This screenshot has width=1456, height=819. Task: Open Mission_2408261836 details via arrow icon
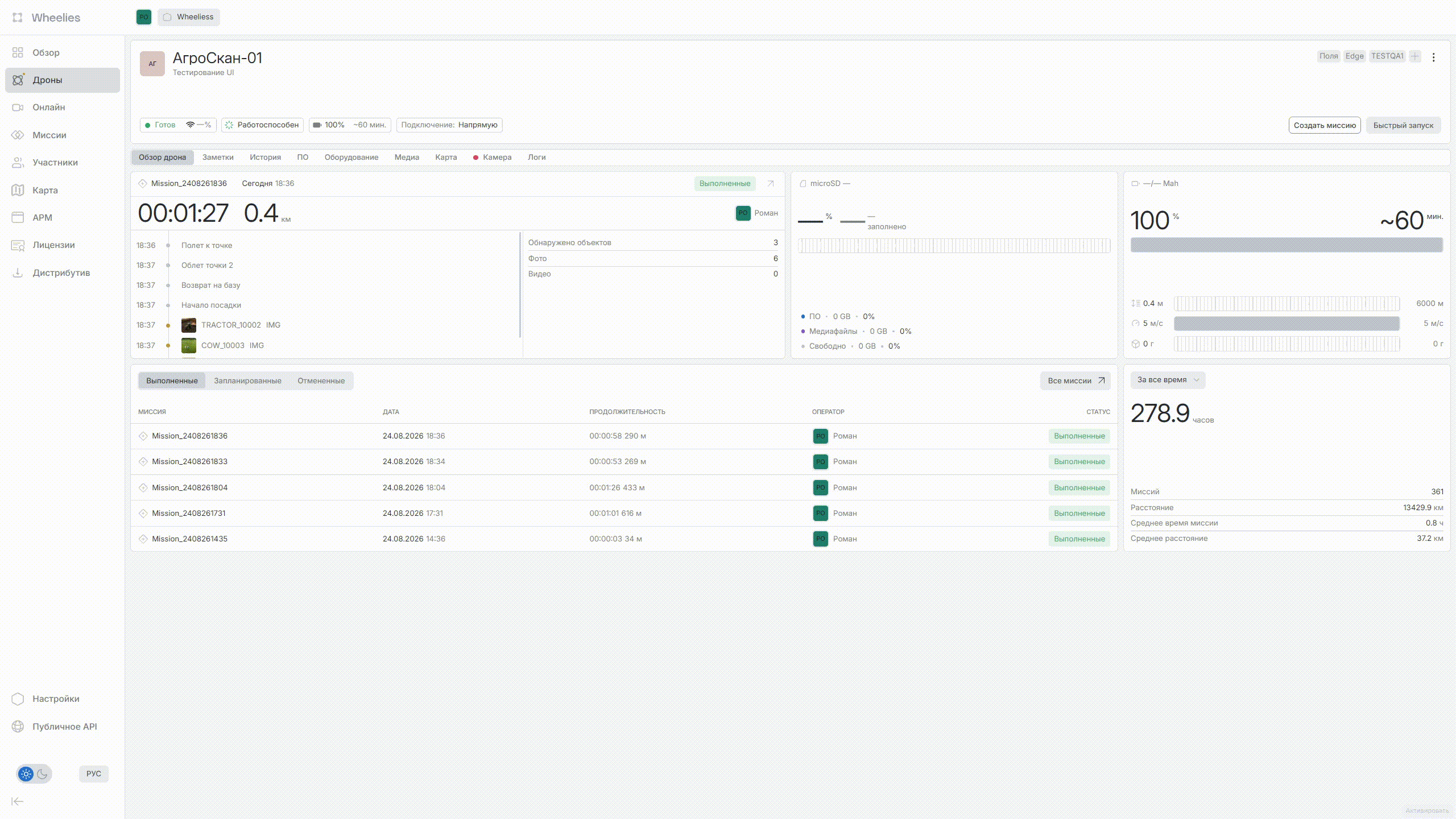(771, 183)
